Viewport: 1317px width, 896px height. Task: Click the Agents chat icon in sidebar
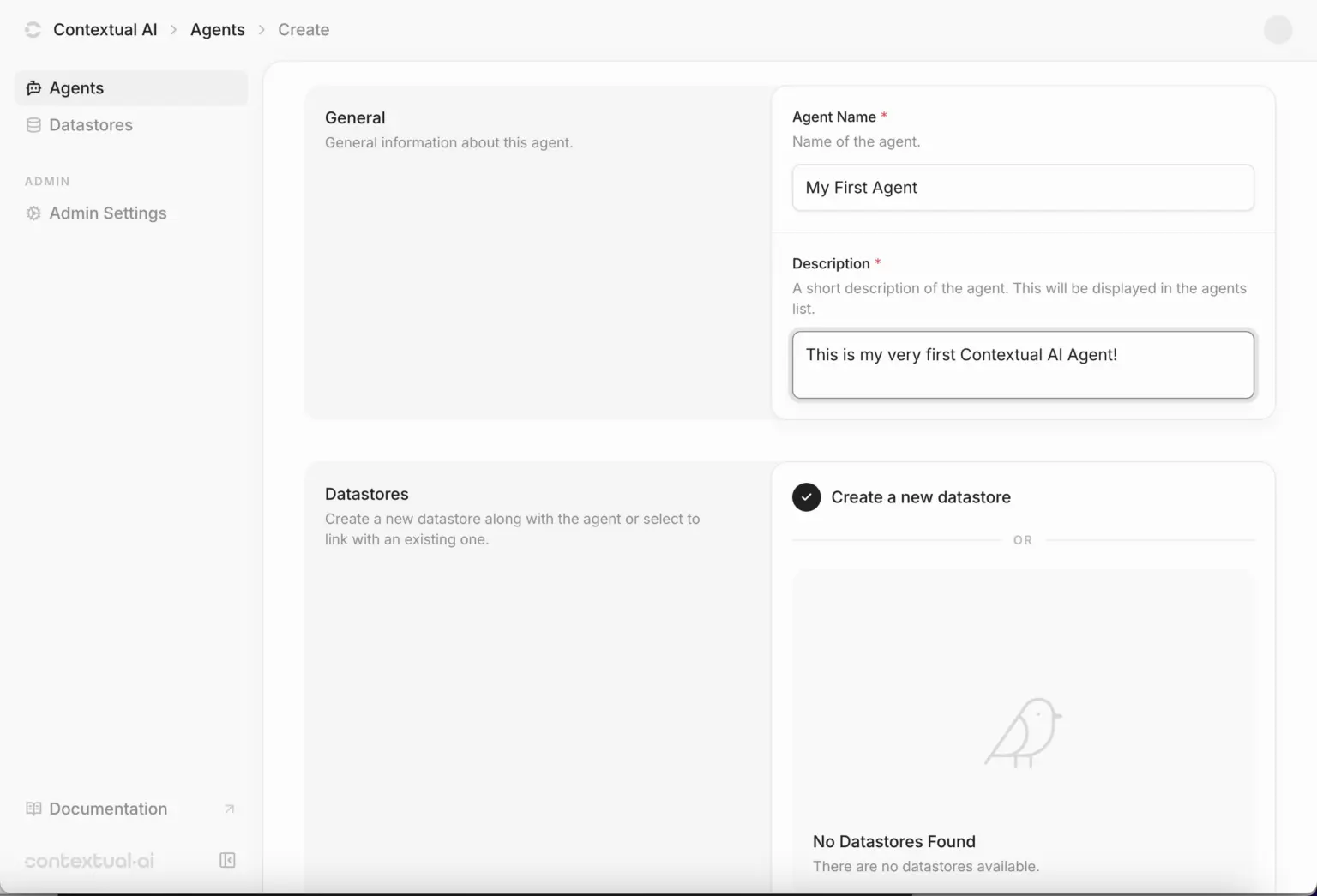coord(33,88)
